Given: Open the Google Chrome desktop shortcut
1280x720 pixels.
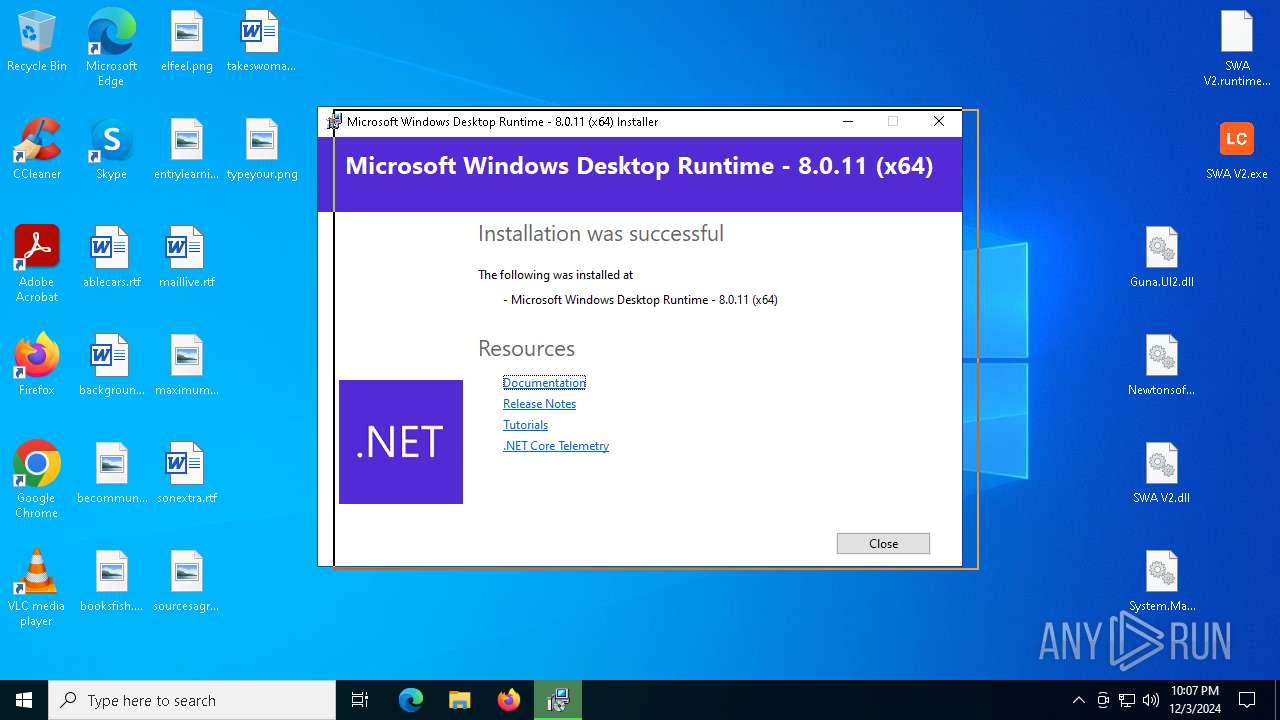Looking at the screenshot, I should point(37,480).
